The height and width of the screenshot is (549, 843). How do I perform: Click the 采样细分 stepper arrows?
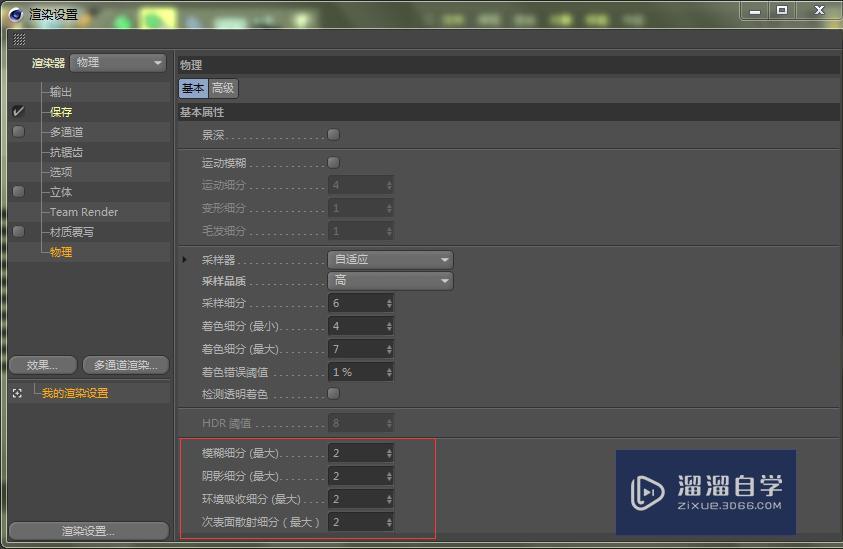(389, 303)
